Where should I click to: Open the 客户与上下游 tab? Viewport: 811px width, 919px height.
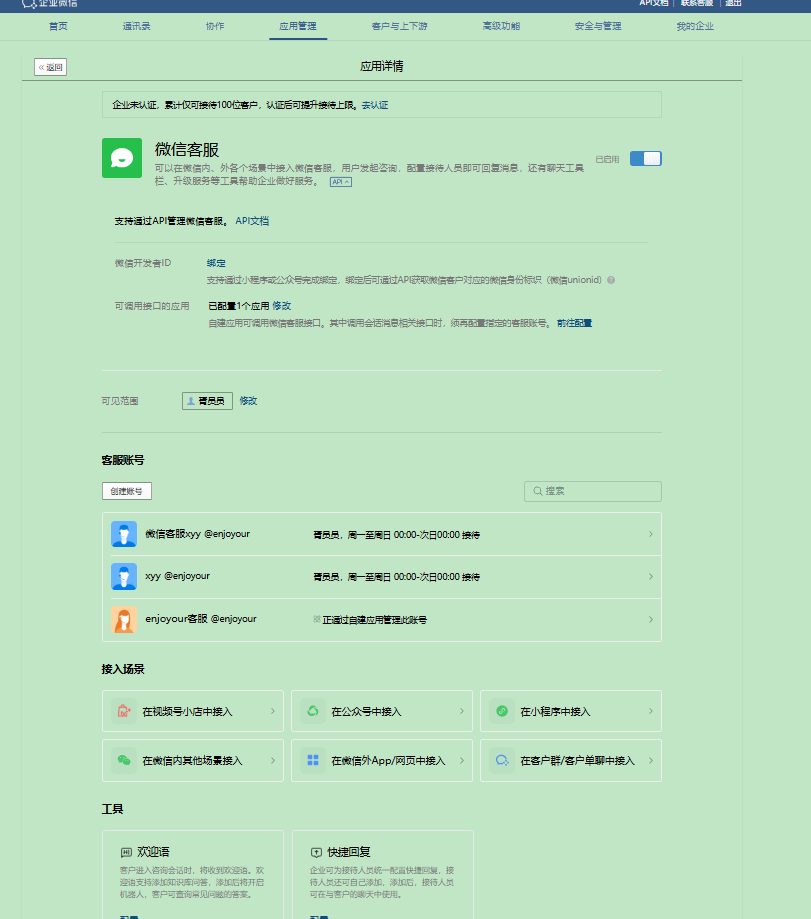pos(400,26)
